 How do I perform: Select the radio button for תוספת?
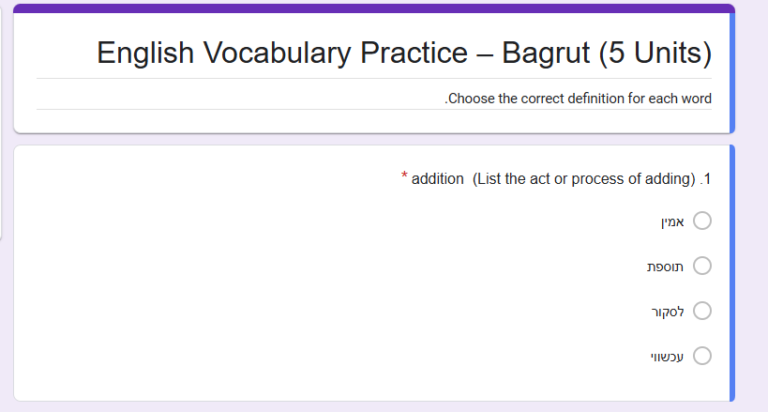[702, 266]
